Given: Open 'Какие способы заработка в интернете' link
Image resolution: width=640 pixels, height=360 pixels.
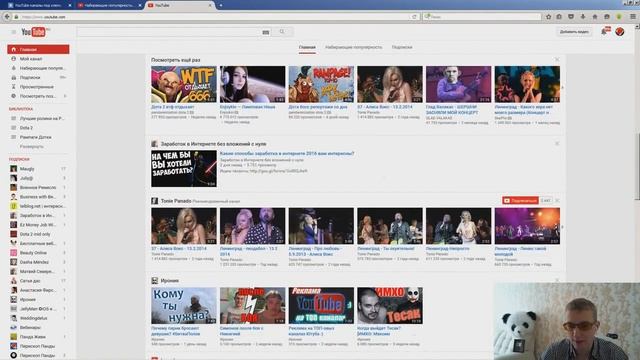Looking at the screenshot, I should pos(287,153).
